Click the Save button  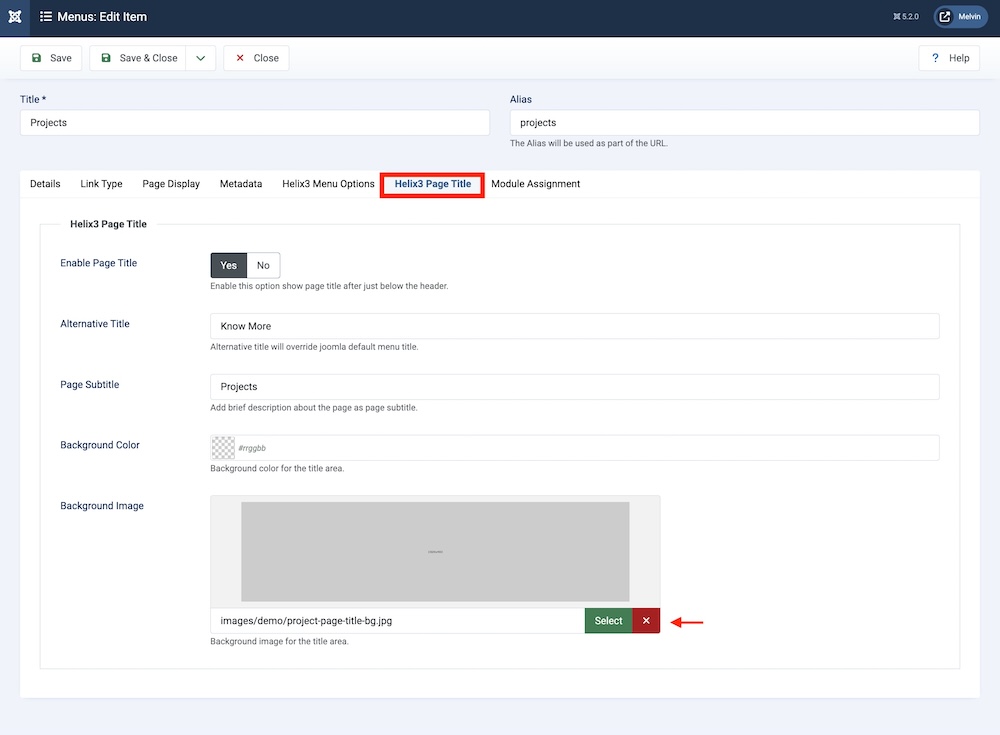click(51, 58)
